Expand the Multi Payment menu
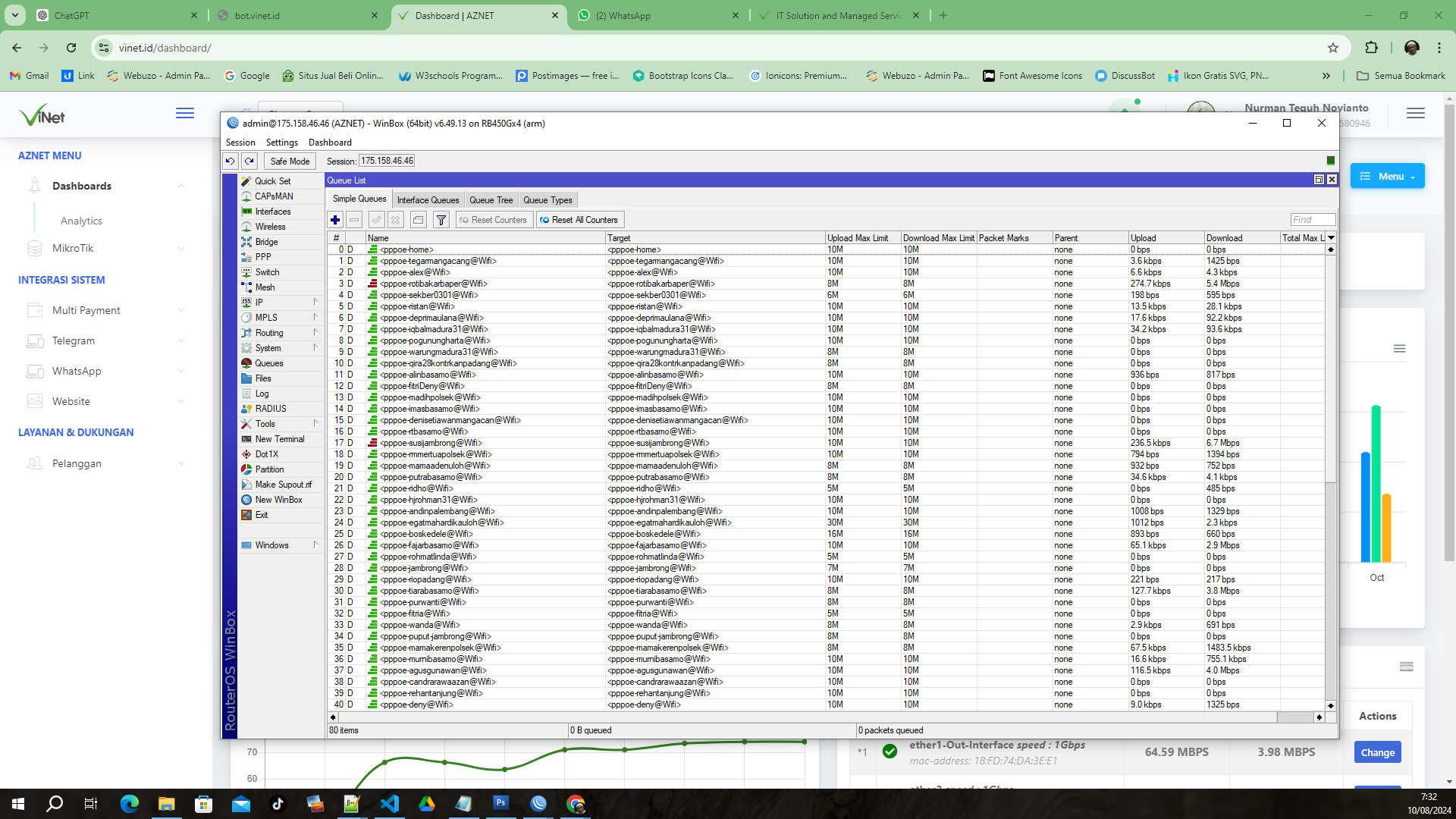 tap(105, 310)
